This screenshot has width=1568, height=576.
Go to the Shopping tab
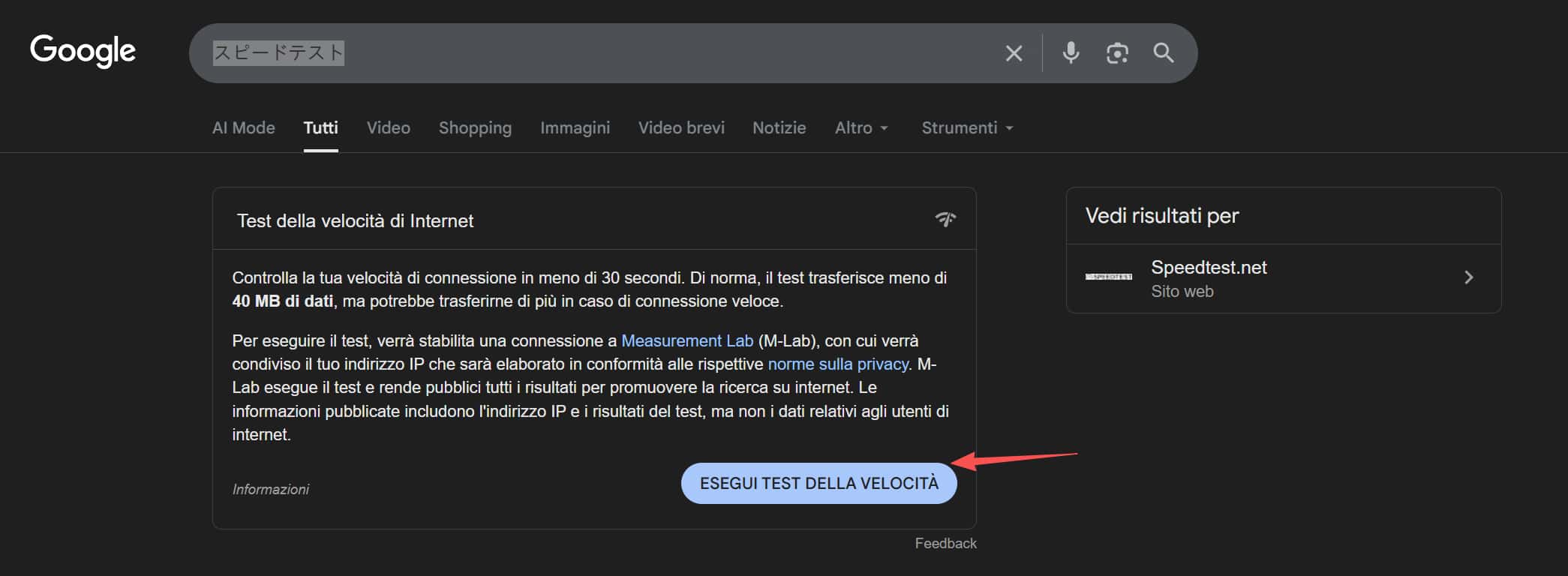(475, 128)
